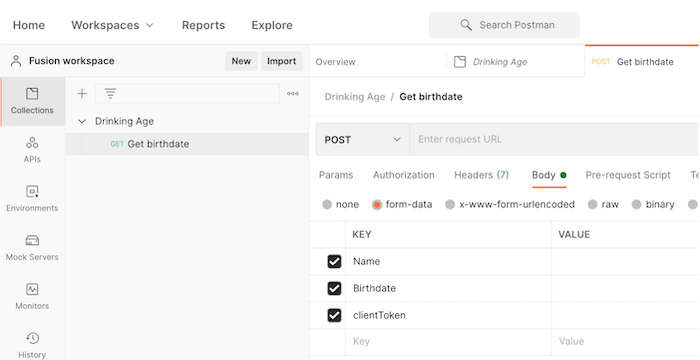Click the value cell for Birthdate
The image size is (700, 360).
click(x=625, y=289)
